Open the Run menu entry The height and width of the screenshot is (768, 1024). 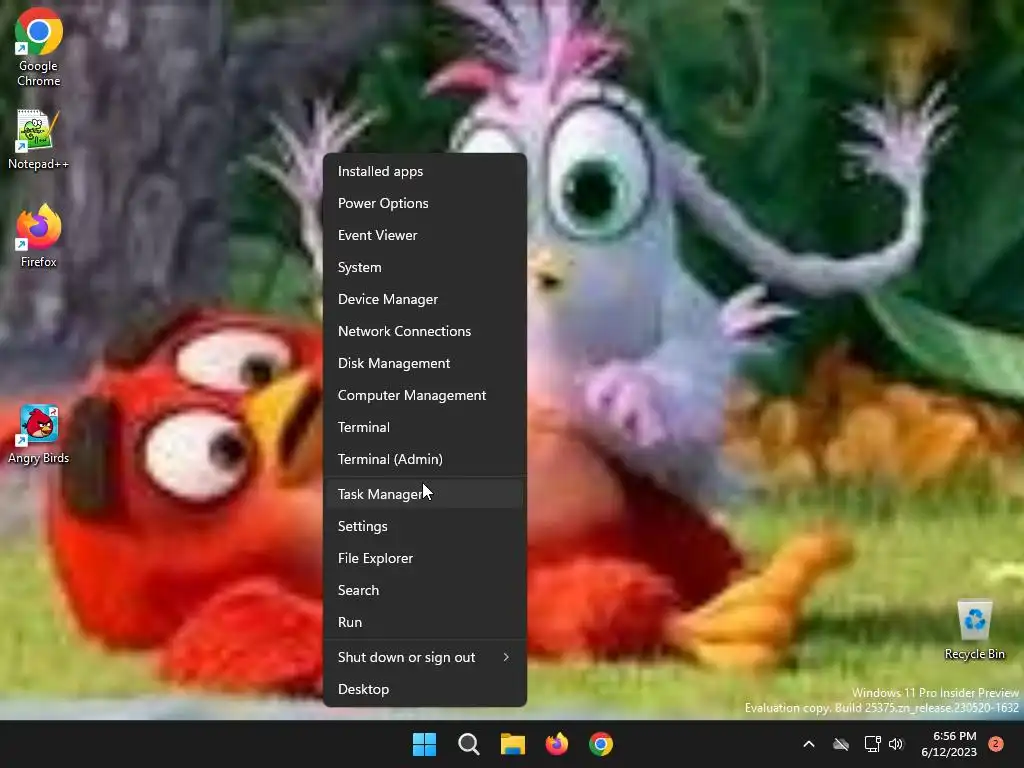(x=424, y=622)
